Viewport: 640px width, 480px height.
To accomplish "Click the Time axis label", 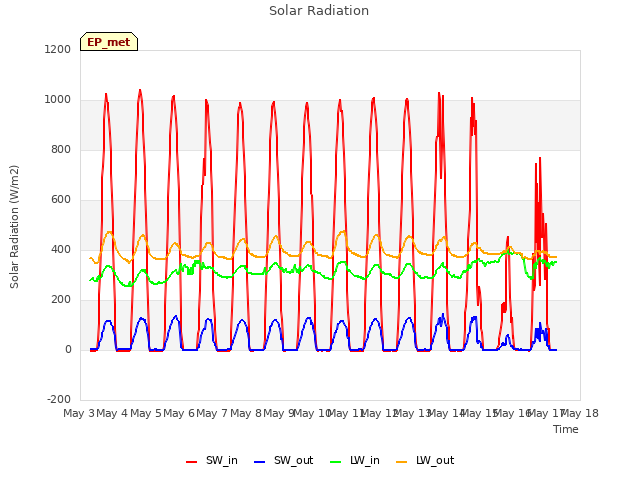I will [x=566, y=429].
